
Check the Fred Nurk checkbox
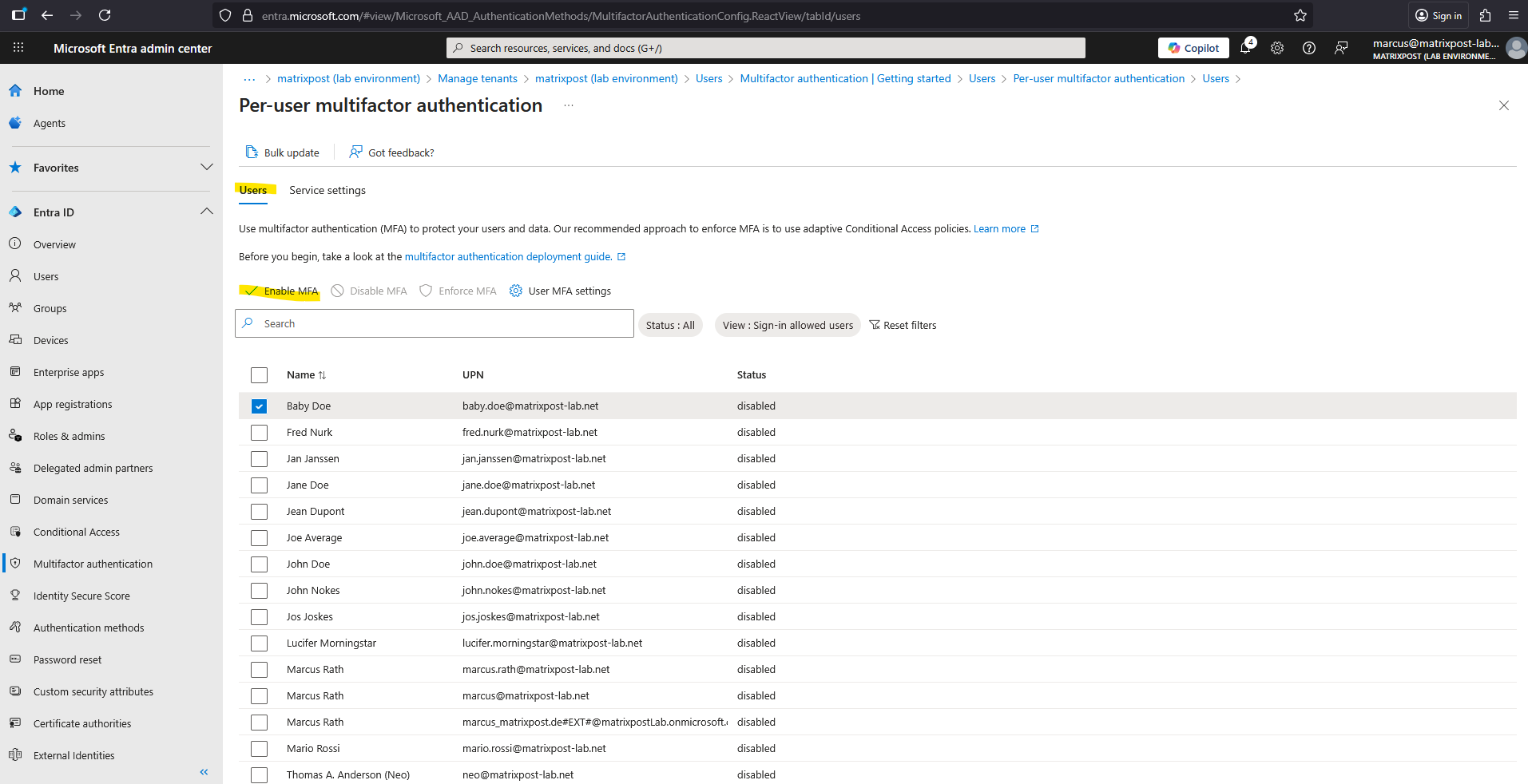(x=259, y=433)
